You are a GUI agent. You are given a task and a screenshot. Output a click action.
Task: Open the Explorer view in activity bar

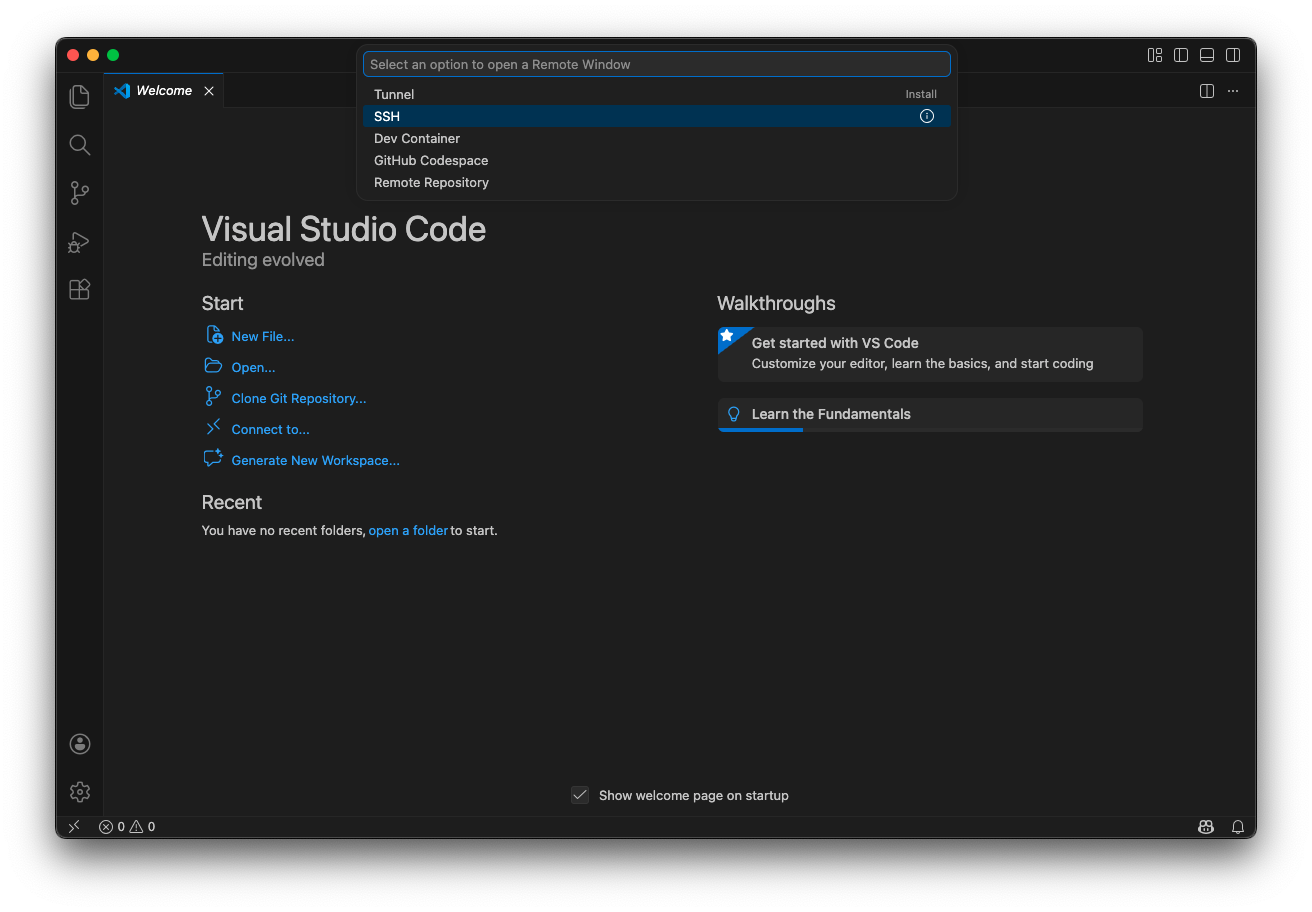[x=80, y=97]
